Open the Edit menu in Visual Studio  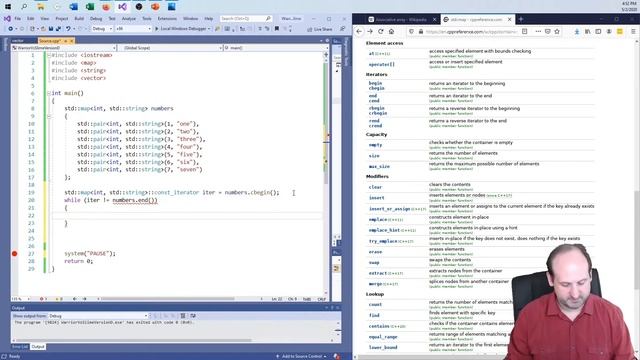pyautogui.click(x=31, y=19)
